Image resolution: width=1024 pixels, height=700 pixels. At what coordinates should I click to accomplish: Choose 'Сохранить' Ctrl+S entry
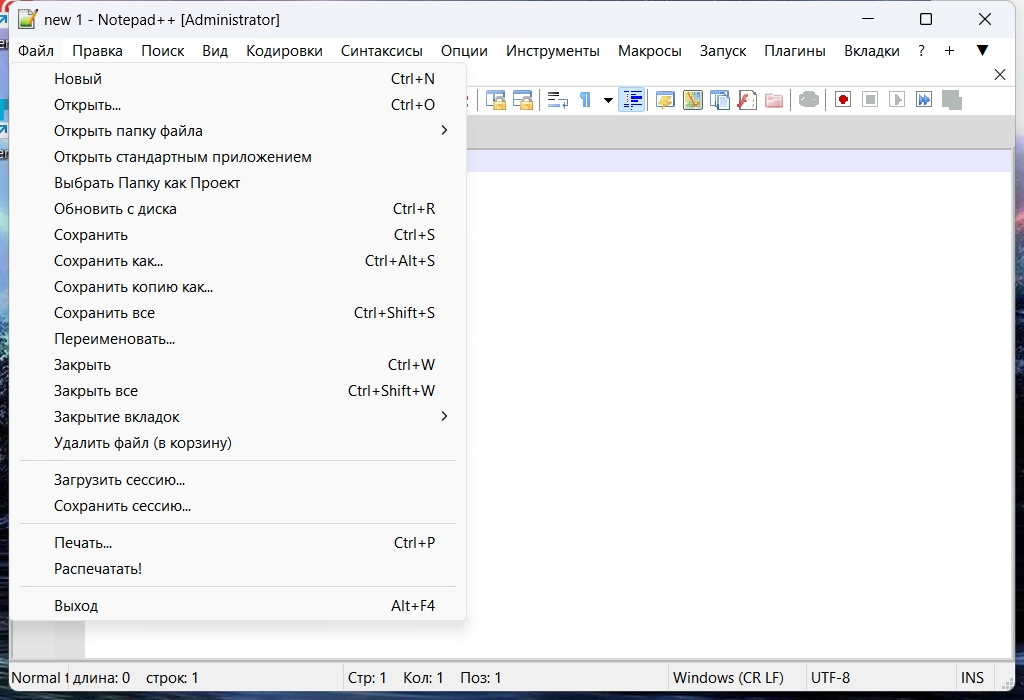pos(238,235)
